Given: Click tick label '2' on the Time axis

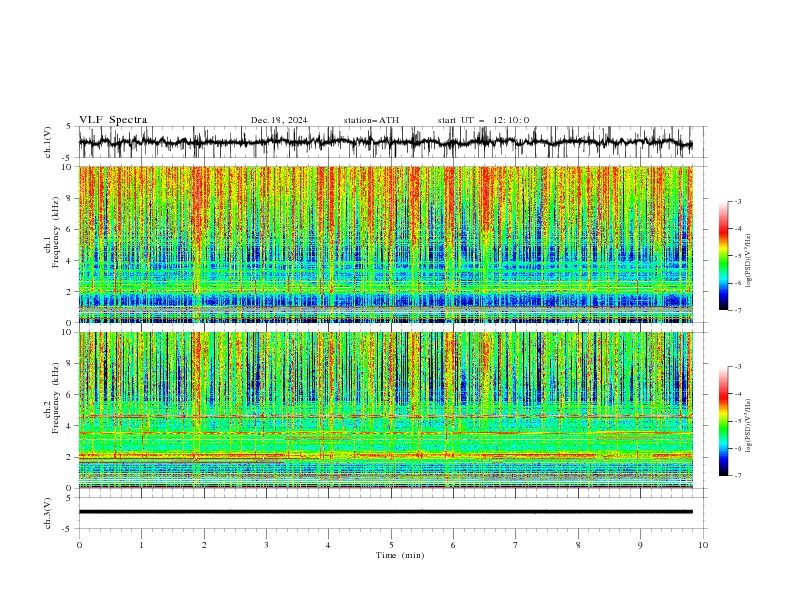Looking at the screenshot, I should tap(204, 545).
